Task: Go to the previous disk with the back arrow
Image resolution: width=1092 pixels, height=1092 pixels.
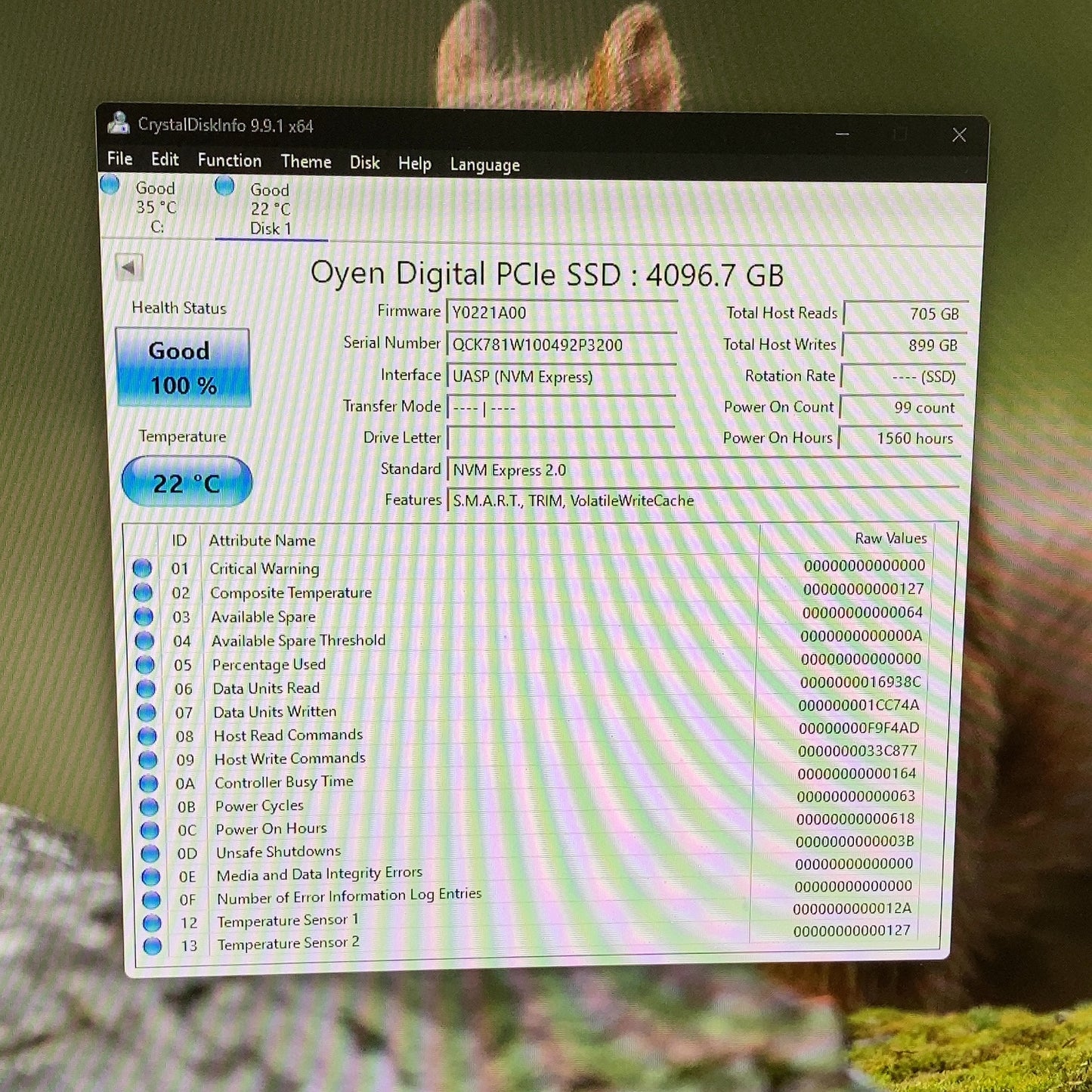Action: [x=129, y=267]
